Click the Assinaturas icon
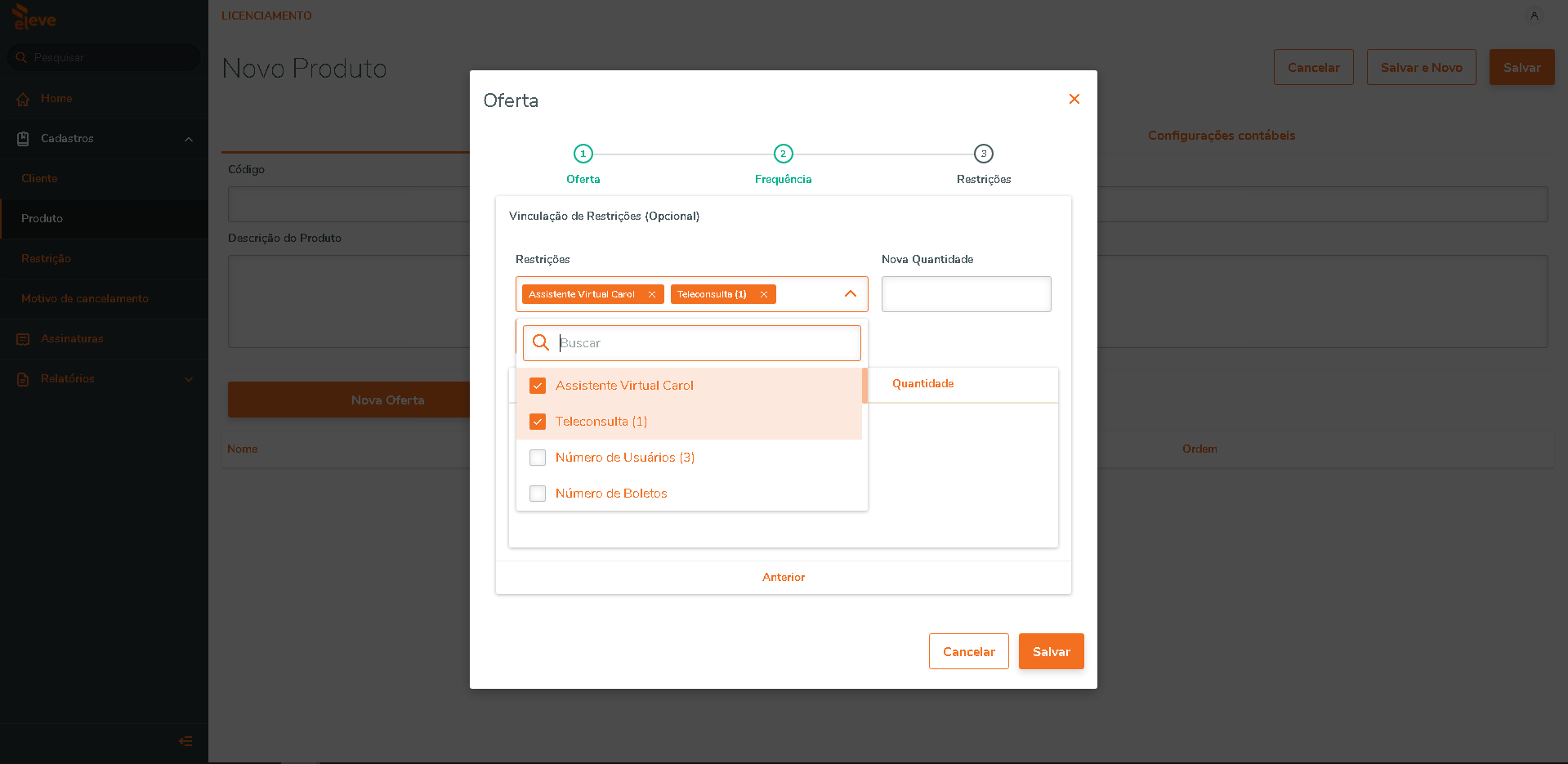 click(23, 339)
